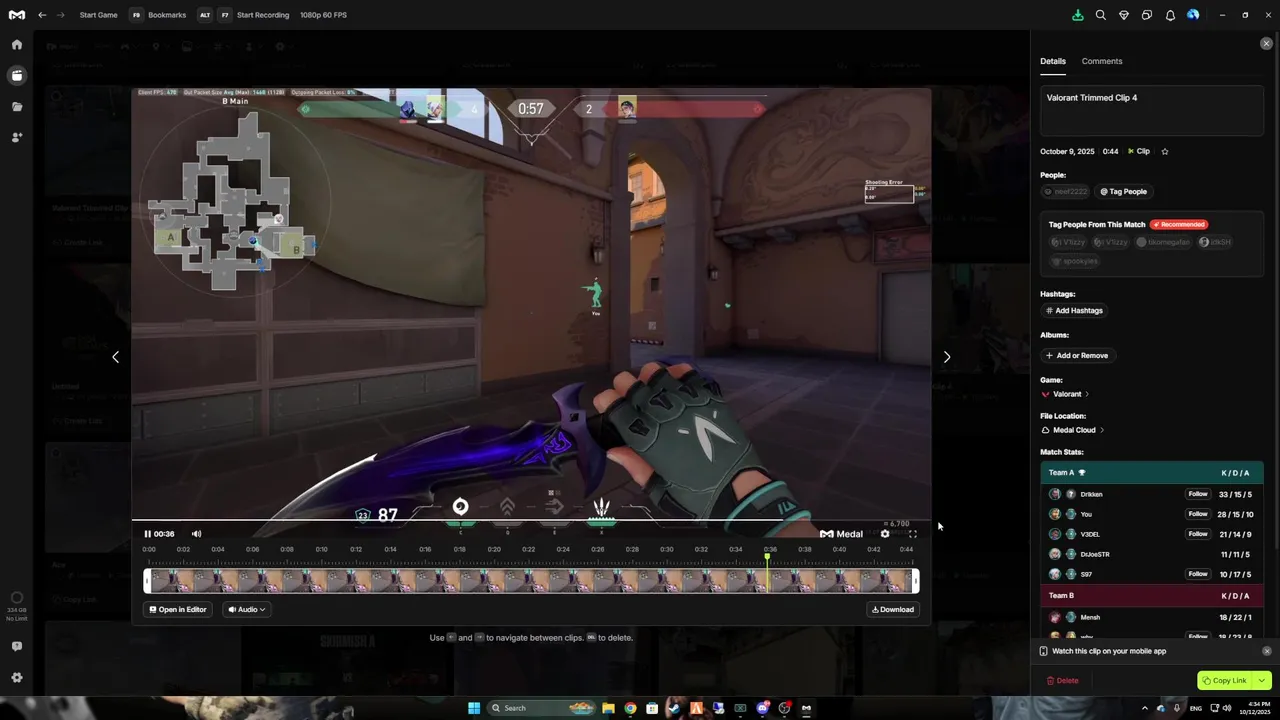1280x720 pixels.
Task: Click the taskbar Search box
Action: coord(540,708)
